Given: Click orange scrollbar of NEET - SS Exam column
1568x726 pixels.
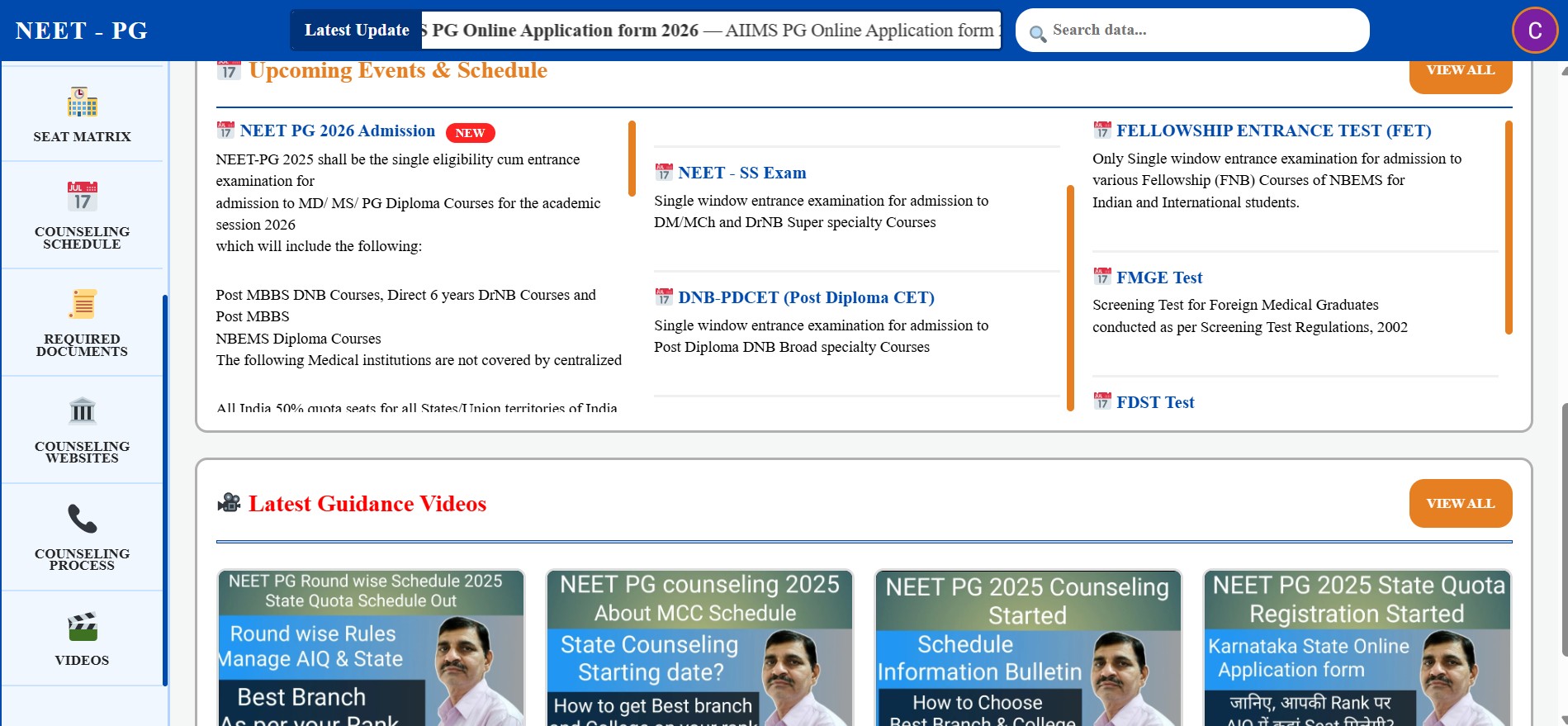Looking at the screenshot, I should pyautogui.click(x=1070, y=298).
